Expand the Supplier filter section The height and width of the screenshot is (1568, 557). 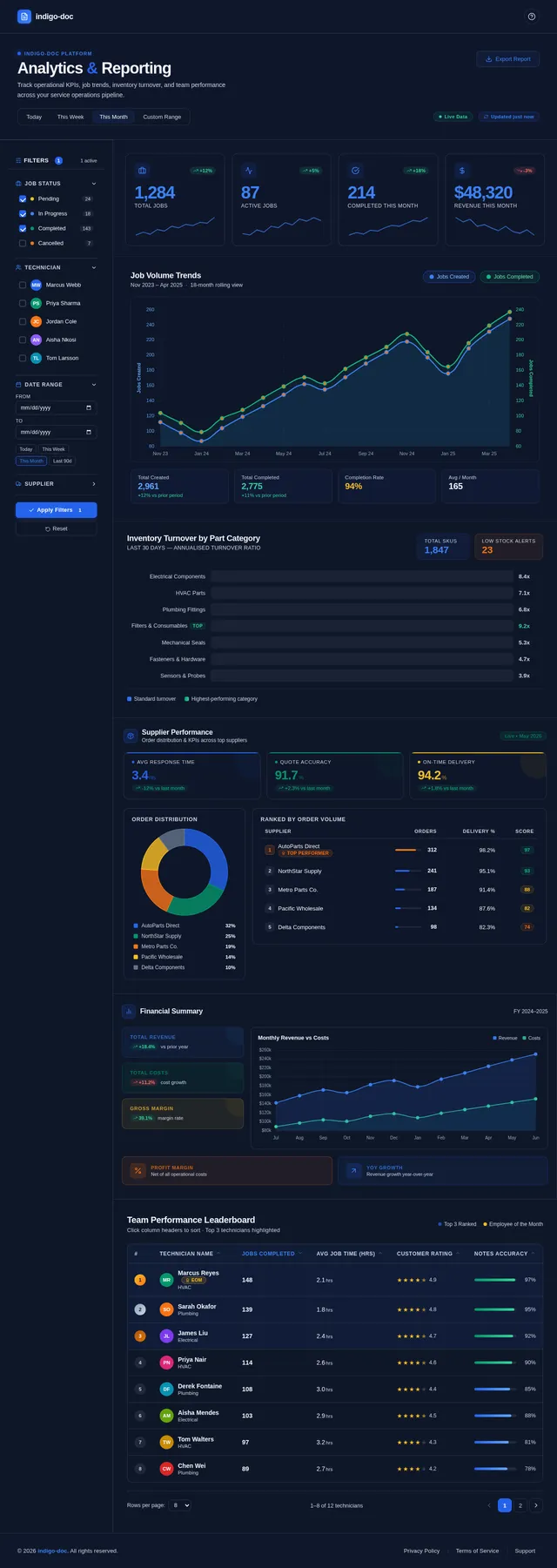(x=57, y=483)
